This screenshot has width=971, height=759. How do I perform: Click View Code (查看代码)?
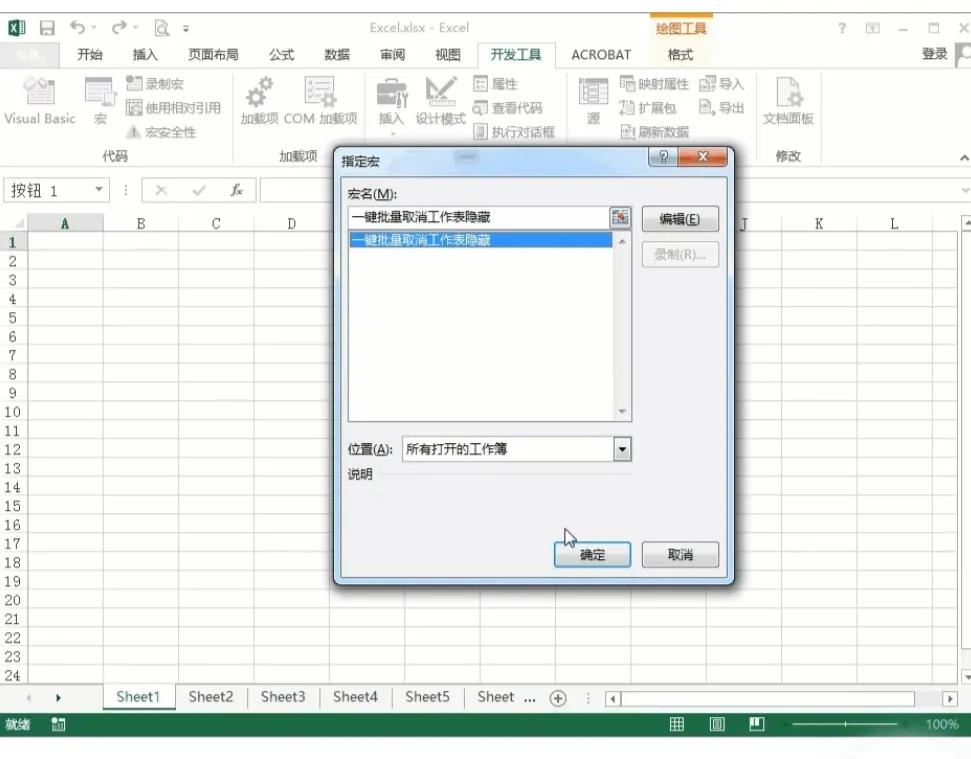coord(507,108)
